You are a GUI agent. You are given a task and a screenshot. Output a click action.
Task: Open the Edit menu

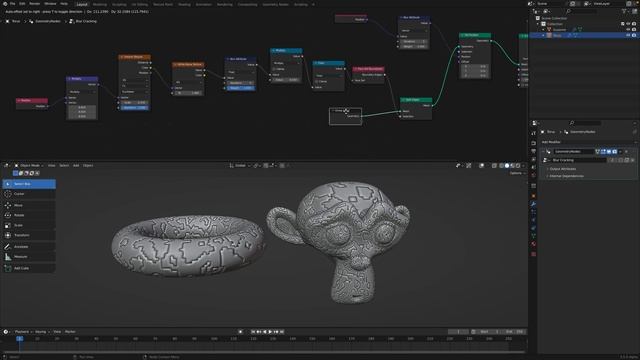click(22, 4)
